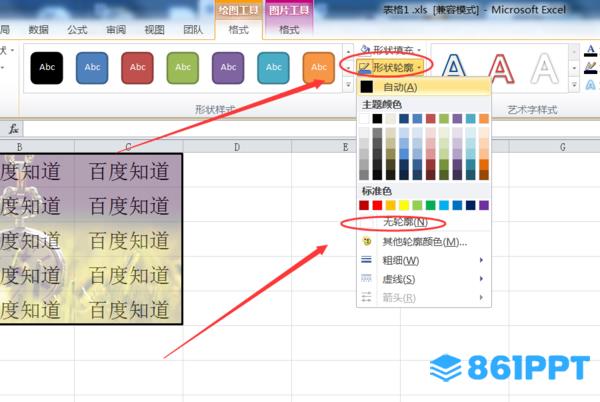Viewport: 600px width, 402px height.
Task: Pick the dark red standard color
Action: (364, 205)
